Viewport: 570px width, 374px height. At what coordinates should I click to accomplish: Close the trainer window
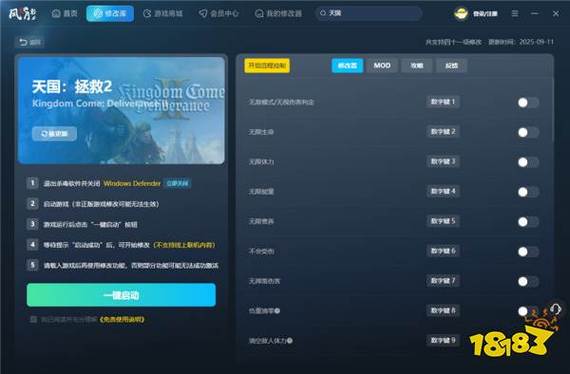coord(556,13)
